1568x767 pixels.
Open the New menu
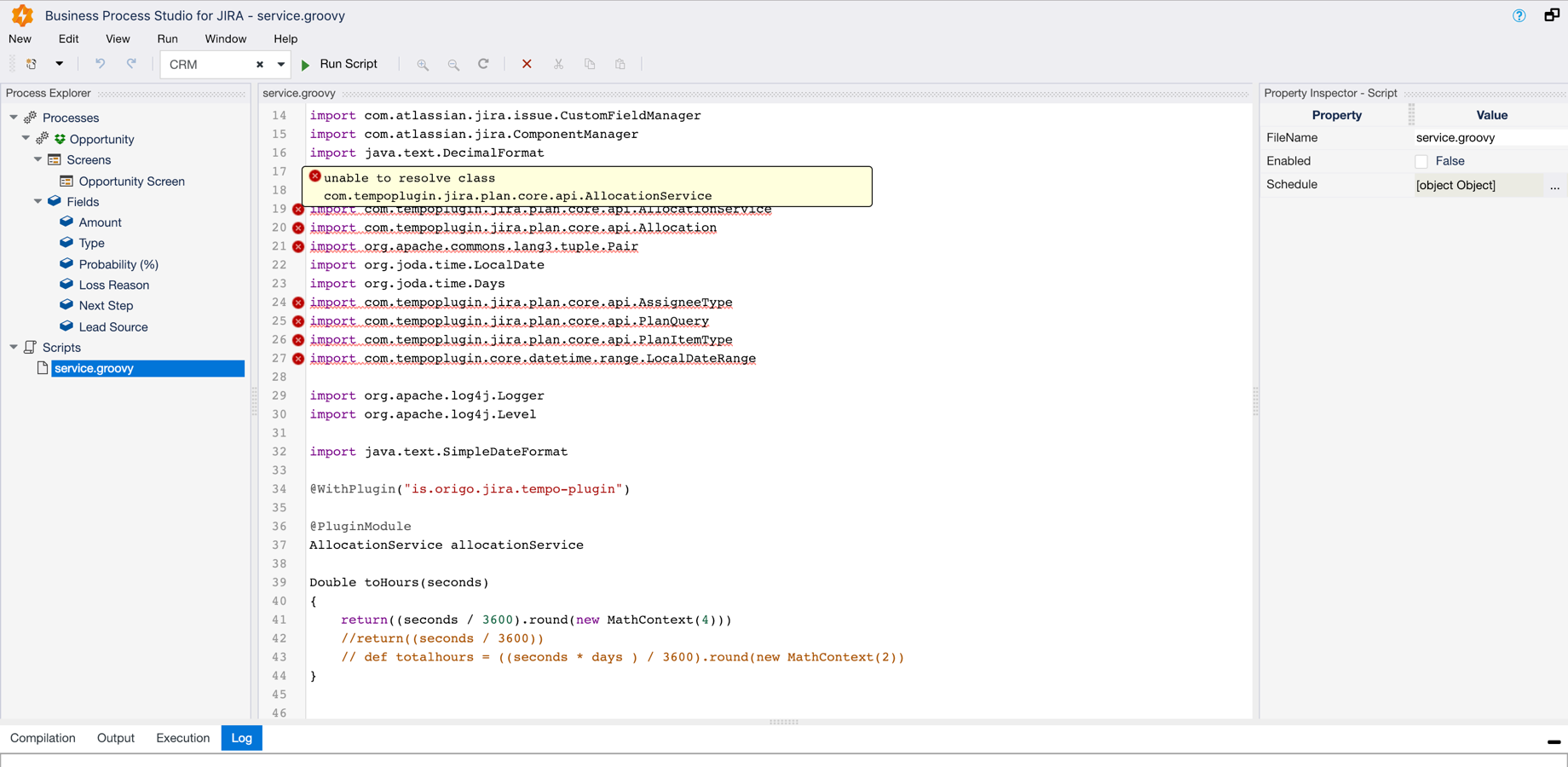[x=20, y=38]
